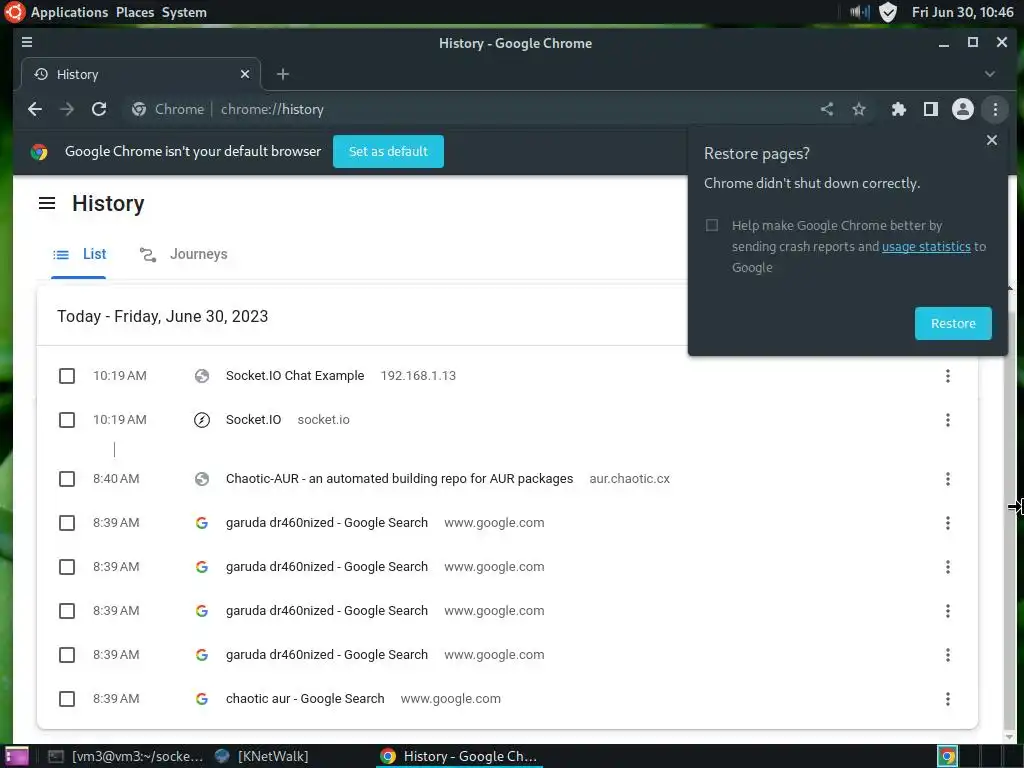Reload the chrome://history page
The width and height of the screenshot is (1024, 768).
(x=99, y=109)
